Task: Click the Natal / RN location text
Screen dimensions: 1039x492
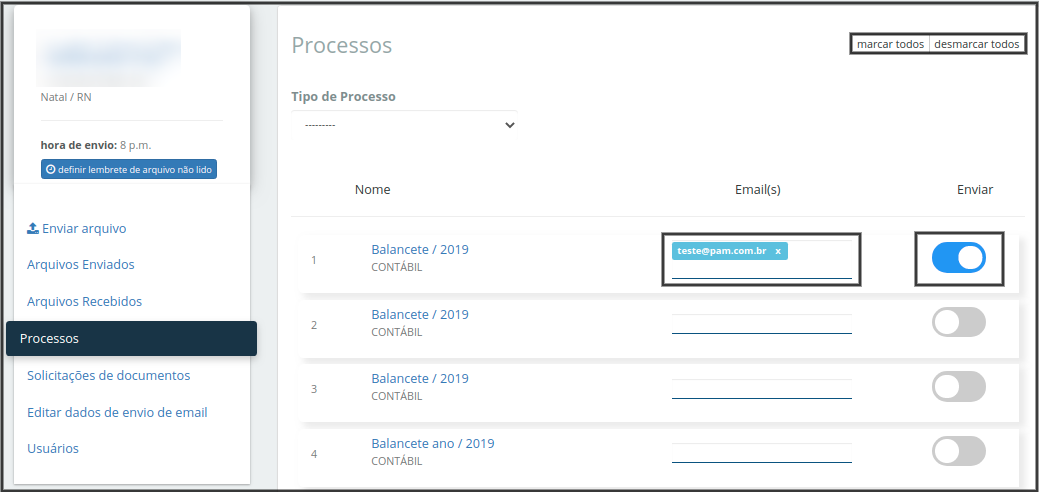Action: [x=66, y=97]
